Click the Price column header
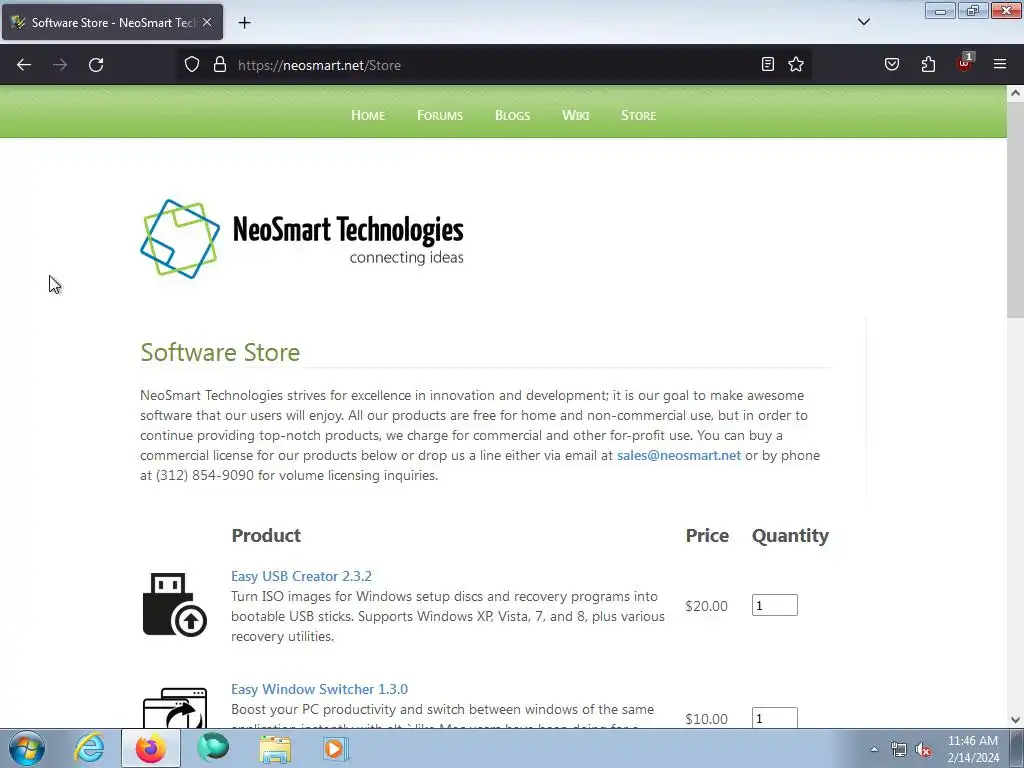1024x768 pixels. [707, 536]
